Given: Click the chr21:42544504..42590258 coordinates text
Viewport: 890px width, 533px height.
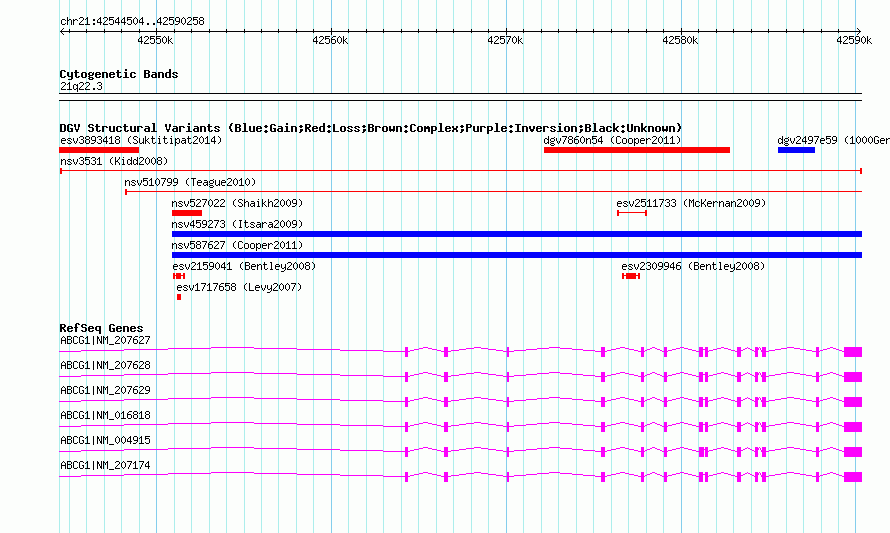Looking at the screenshot, I should pos(132,22).
